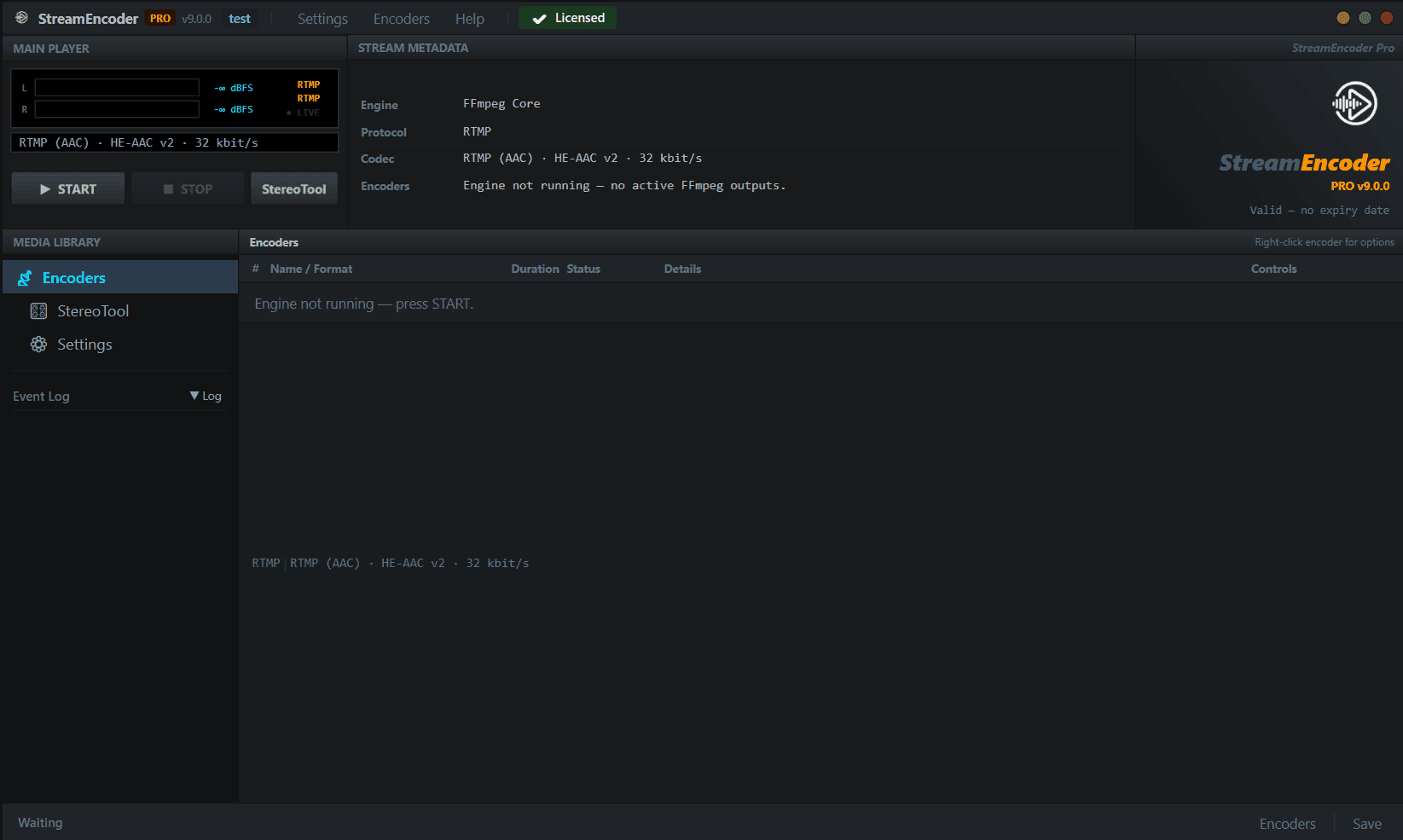Click the Licensed checkmark icon
Viewport: 1403px width, 840px height.
coord(539,19)
